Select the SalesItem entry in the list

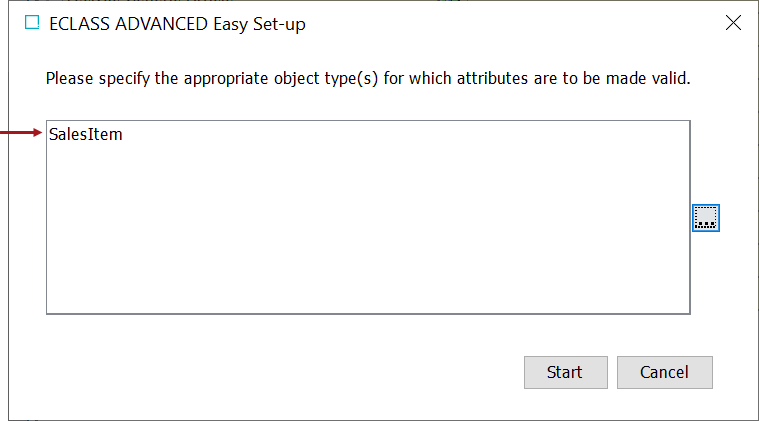point(86,134)
